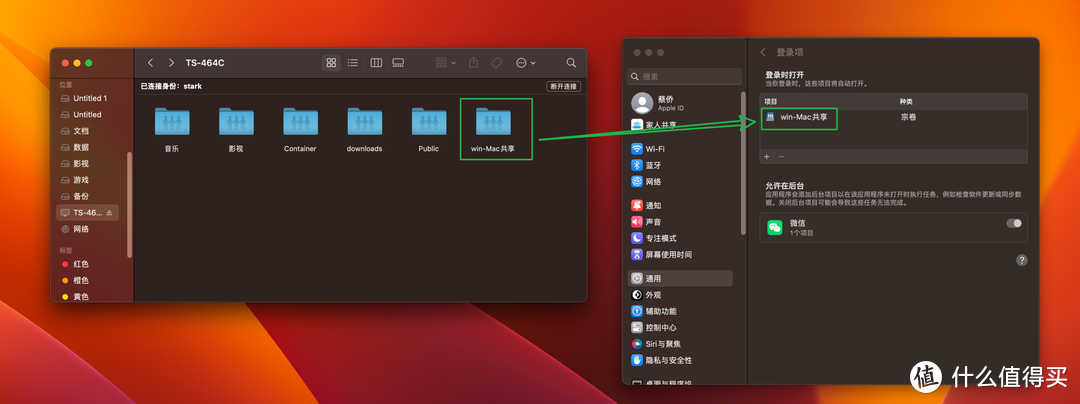
Task: Toggle the 微信 background permission switch
Action: tap(1014, 223)
